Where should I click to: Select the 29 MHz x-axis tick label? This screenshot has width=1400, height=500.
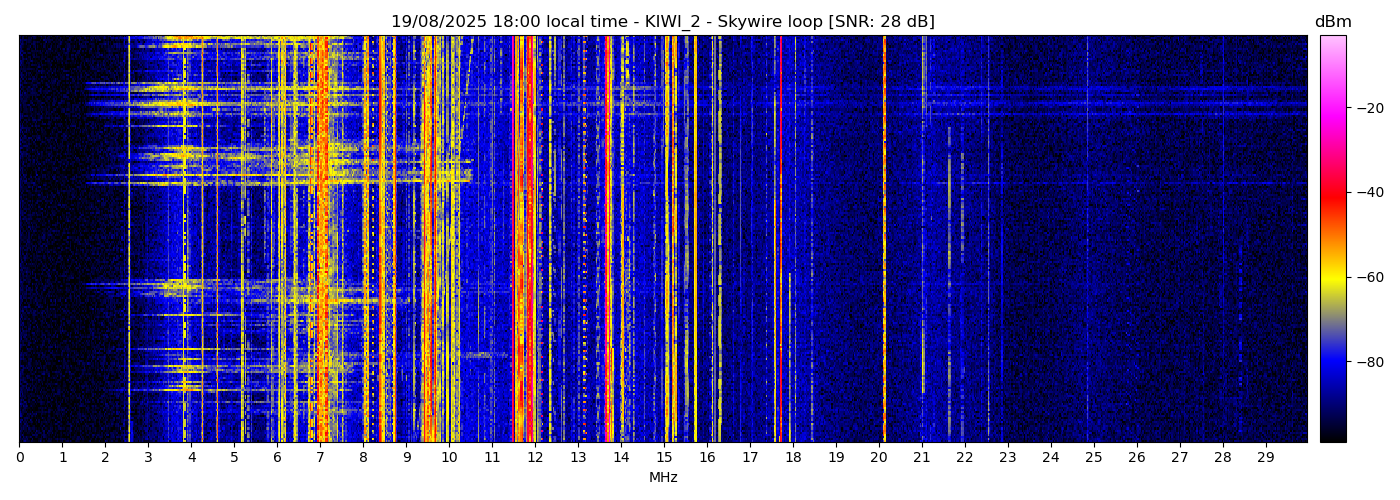pyautogui.click(x=1265, y=458)
